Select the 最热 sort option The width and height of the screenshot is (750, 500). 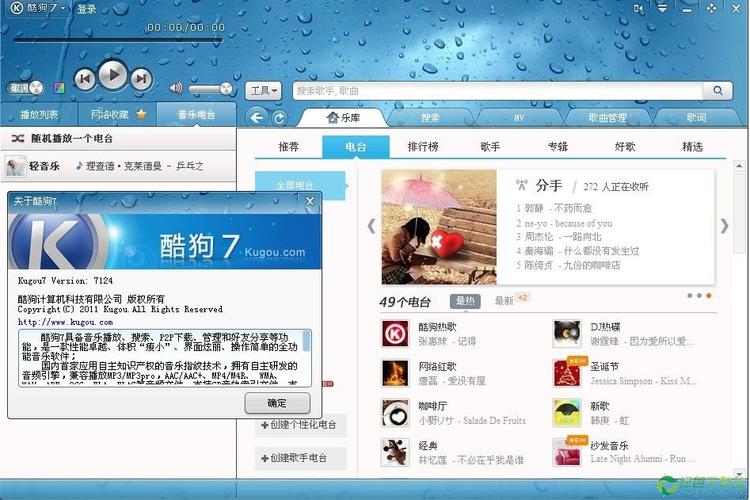[x=466, y=300]
